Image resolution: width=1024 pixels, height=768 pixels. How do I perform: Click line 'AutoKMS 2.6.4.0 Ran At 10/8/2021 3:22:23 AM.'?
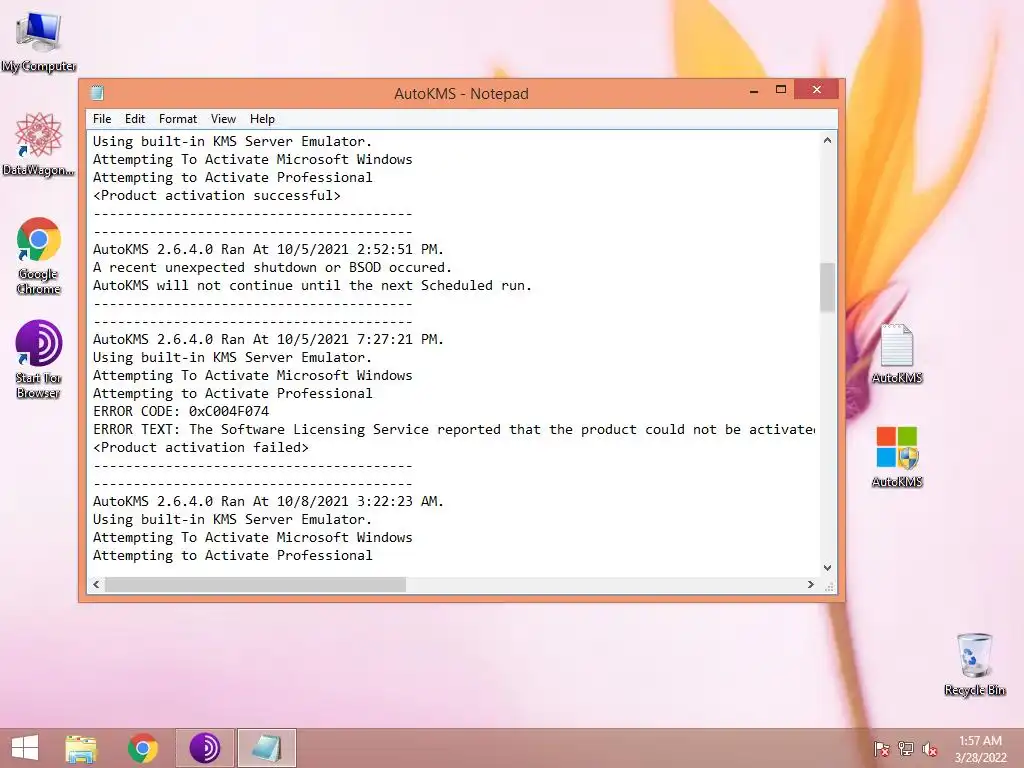pos(268,502)
